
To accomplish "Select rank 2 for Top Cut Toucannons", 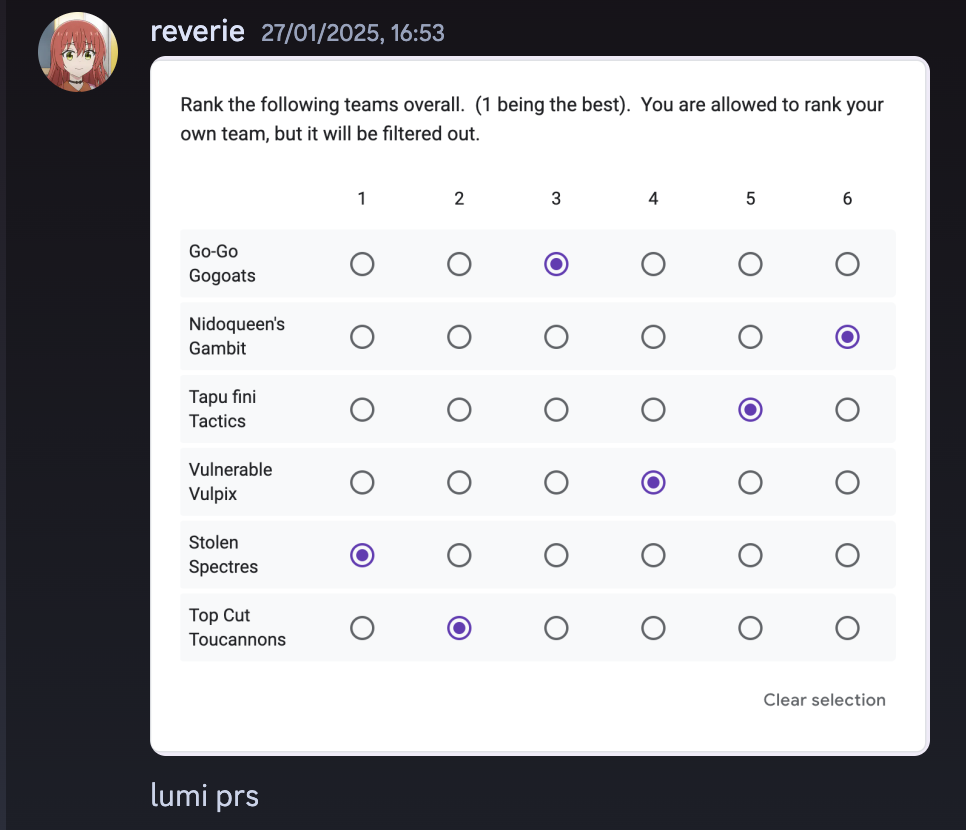I will (459, 628).
